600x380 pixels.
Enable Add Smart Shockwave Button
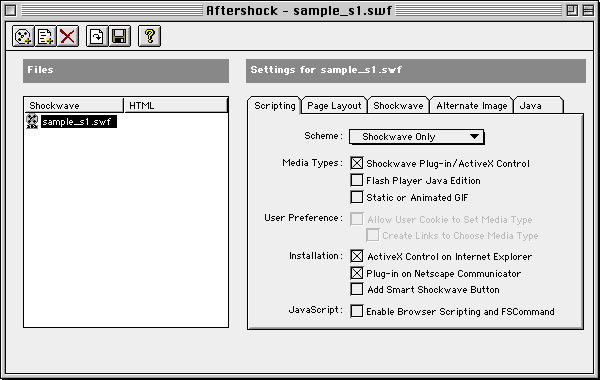(357, 289)
